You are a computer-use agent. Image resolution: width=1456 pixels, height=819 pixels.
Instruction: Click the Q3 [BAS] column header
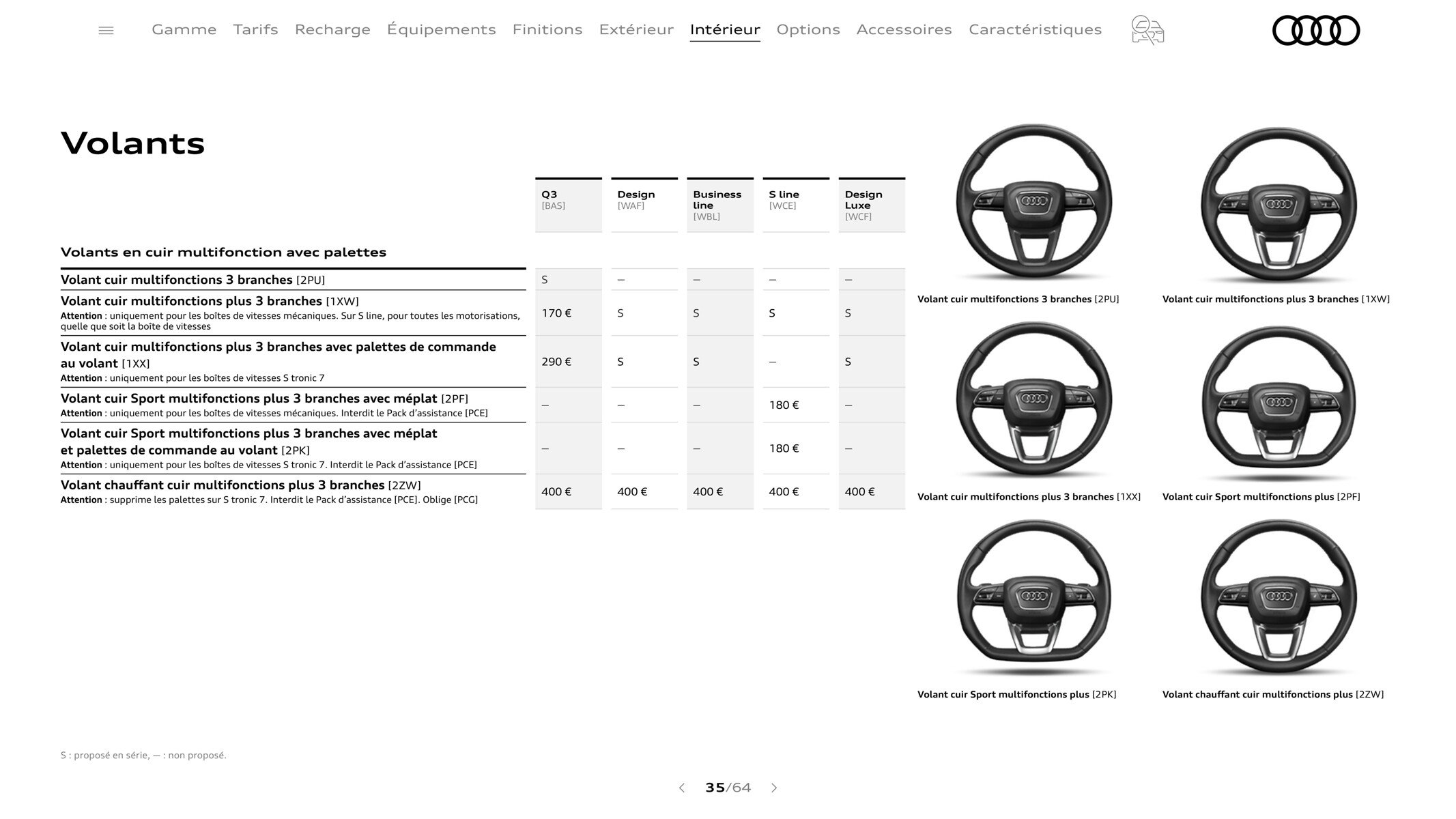[569, 205]
